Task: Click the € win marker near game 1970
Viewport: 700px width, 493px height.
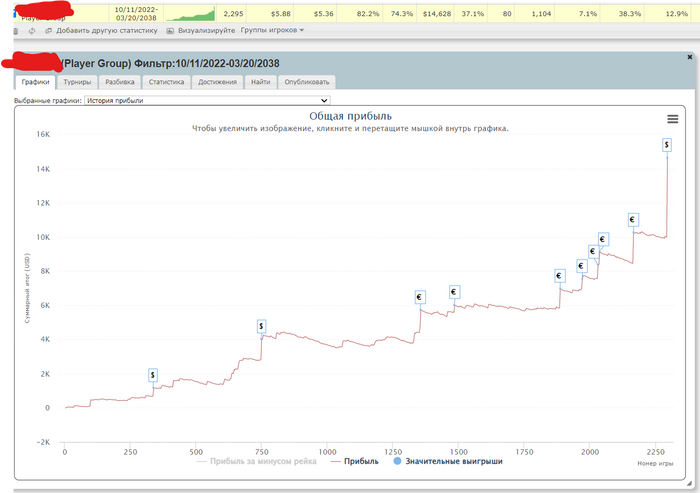Action: coord(581,266)
